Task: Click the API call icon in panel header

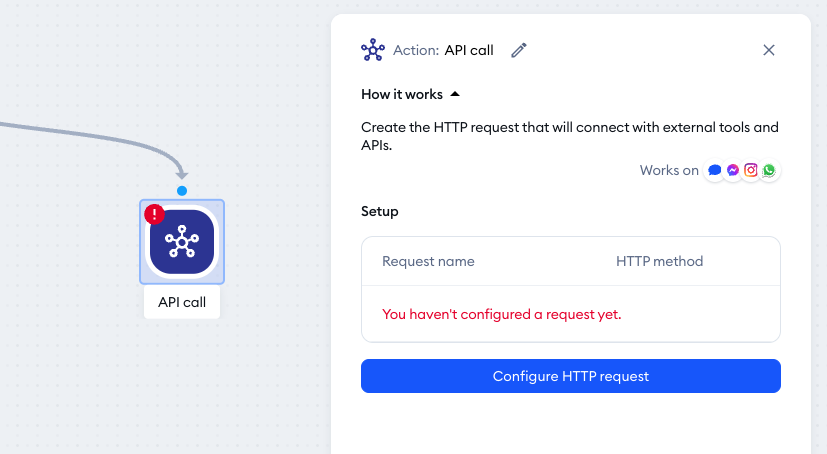Action: 373,50
